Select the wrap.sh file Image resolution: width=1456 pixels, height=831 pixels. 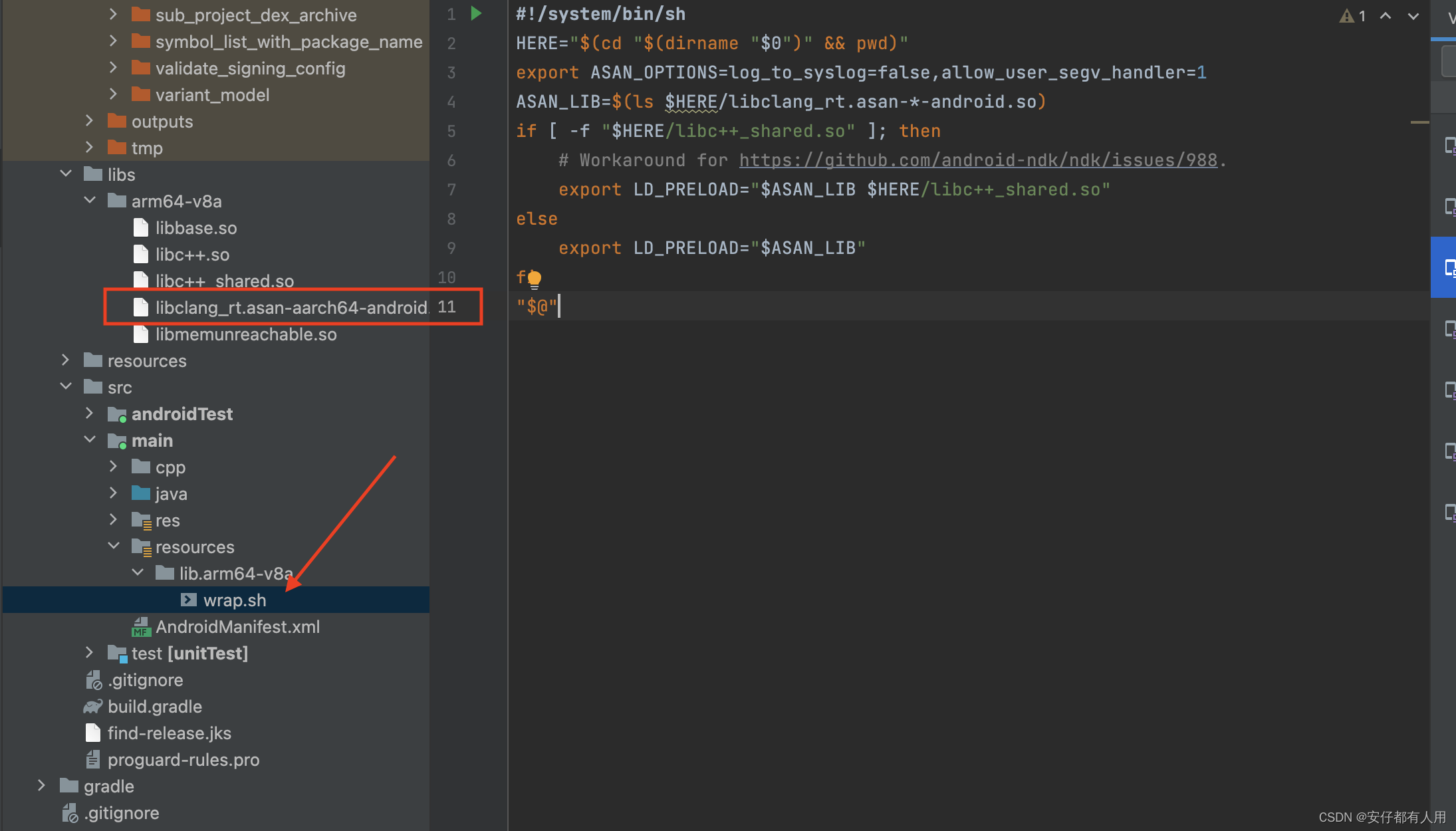tap(234, 600)
